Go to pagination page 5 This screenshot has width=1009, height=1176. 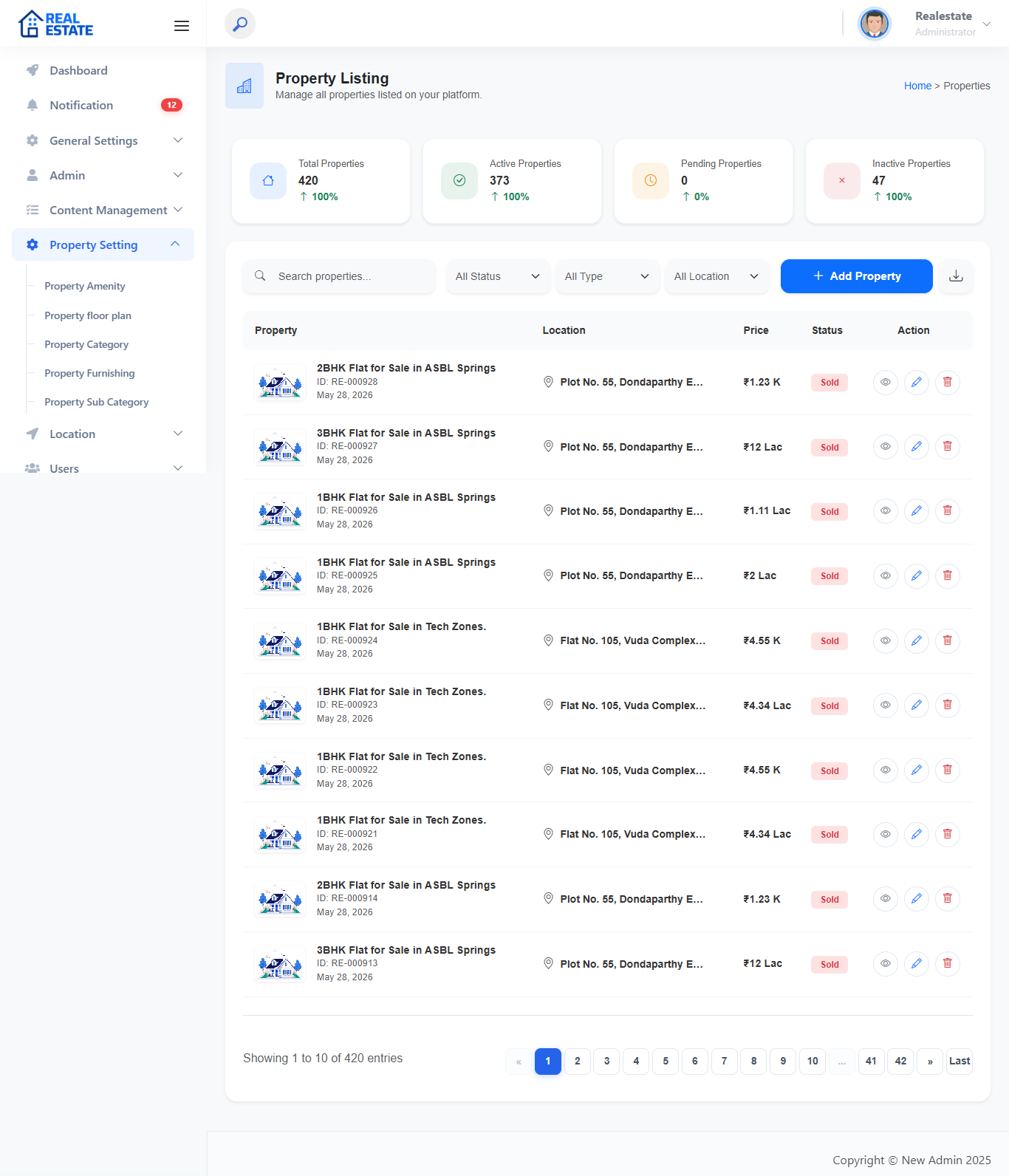click(666, 1062)
